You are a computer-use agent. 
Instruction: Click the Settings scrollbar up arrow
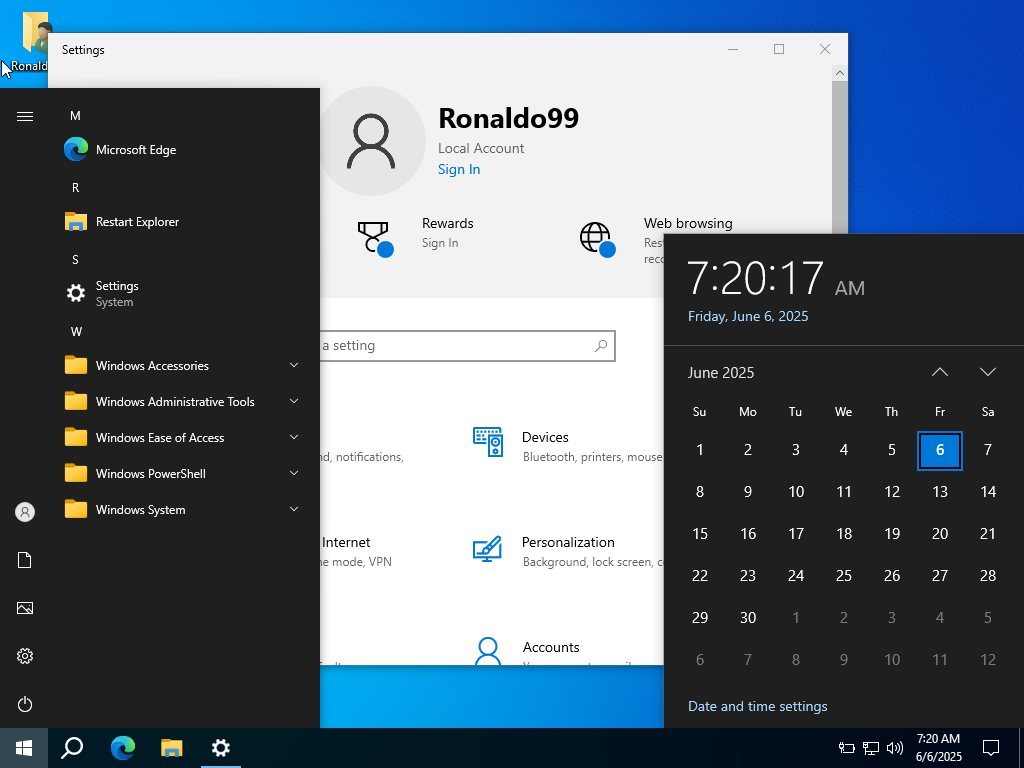pyautogui.click(x=840, y=73)
